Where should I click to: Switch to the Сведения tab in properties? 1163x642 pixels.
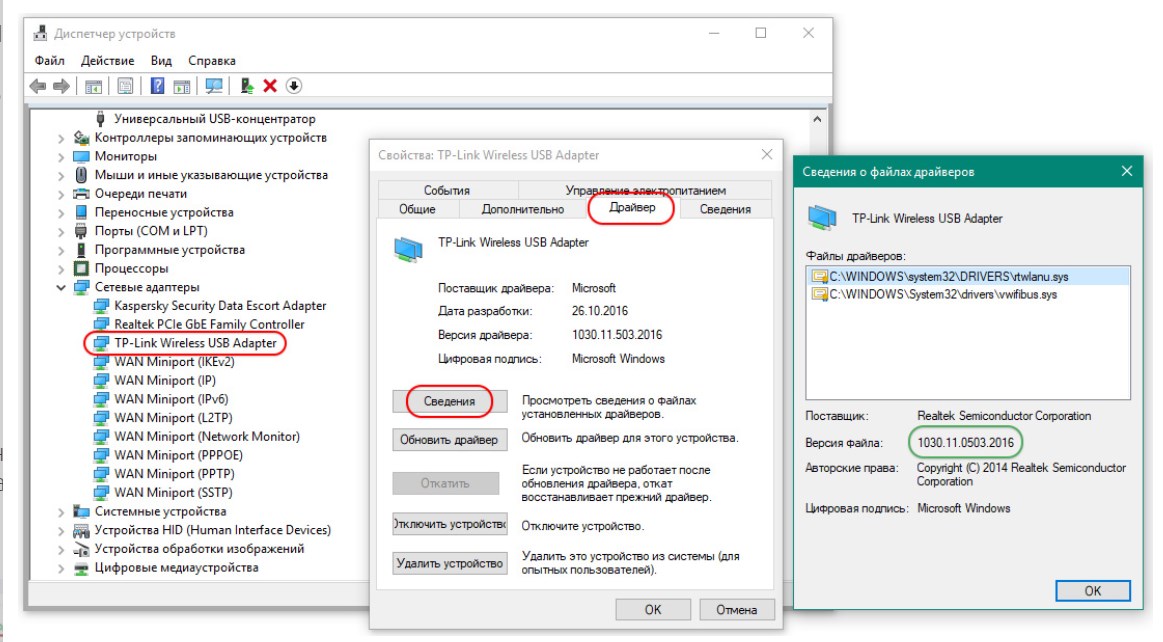pyautogui.click(x=725, y=209)
